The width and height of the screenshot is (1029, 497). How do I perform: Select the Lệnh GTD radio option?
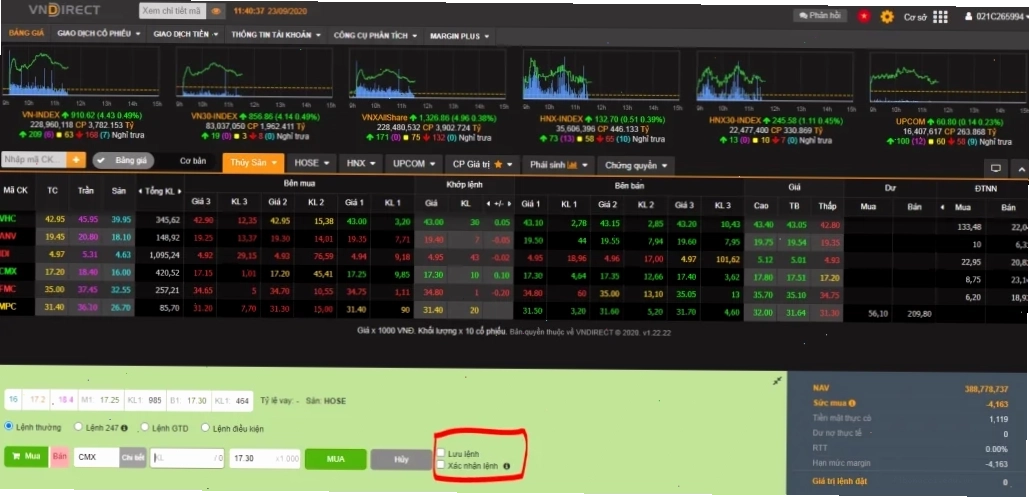pos(145,427)
